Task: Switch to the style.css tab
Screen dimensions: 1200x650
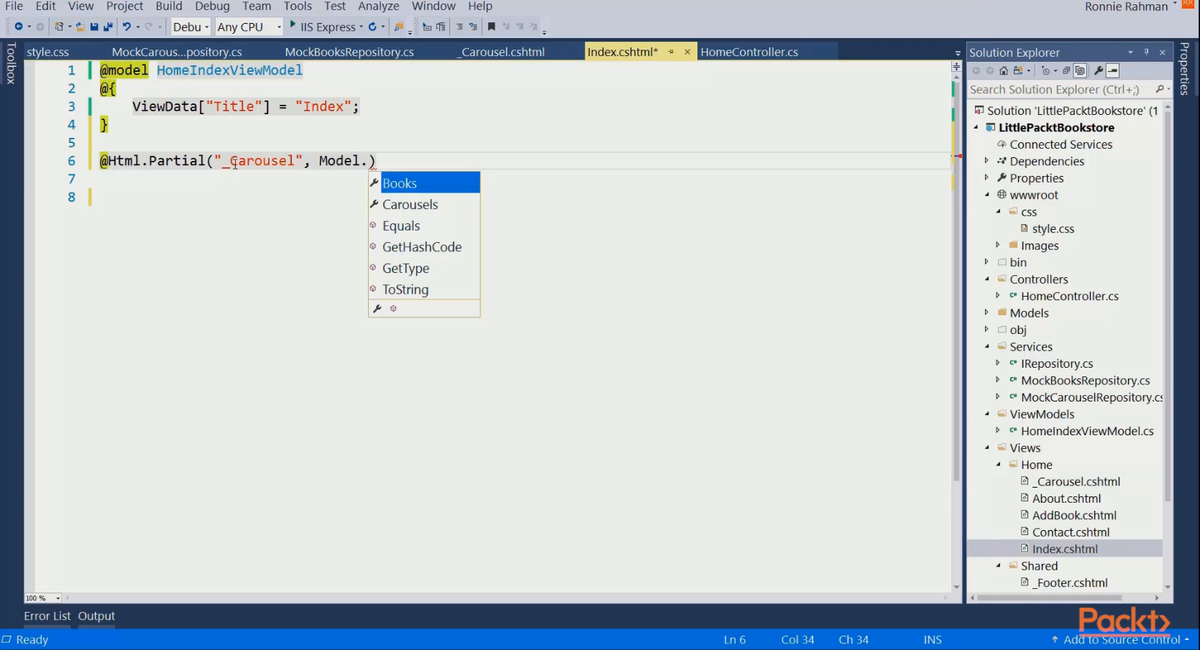Action: (x=48, y=52)
